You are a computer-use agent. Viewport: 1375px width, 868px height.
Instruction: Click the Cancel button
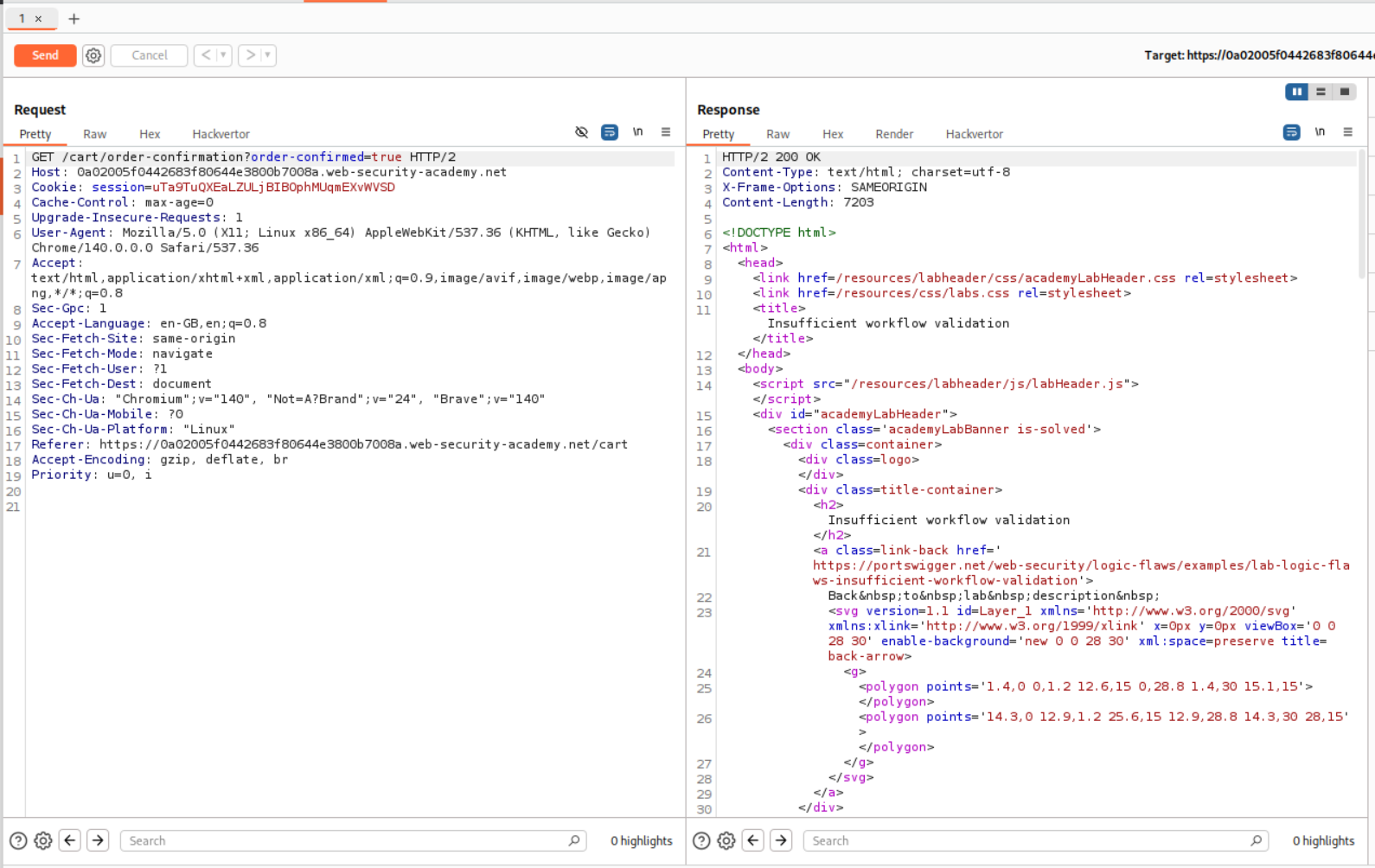pyautogui.click(x=149, y=55)
